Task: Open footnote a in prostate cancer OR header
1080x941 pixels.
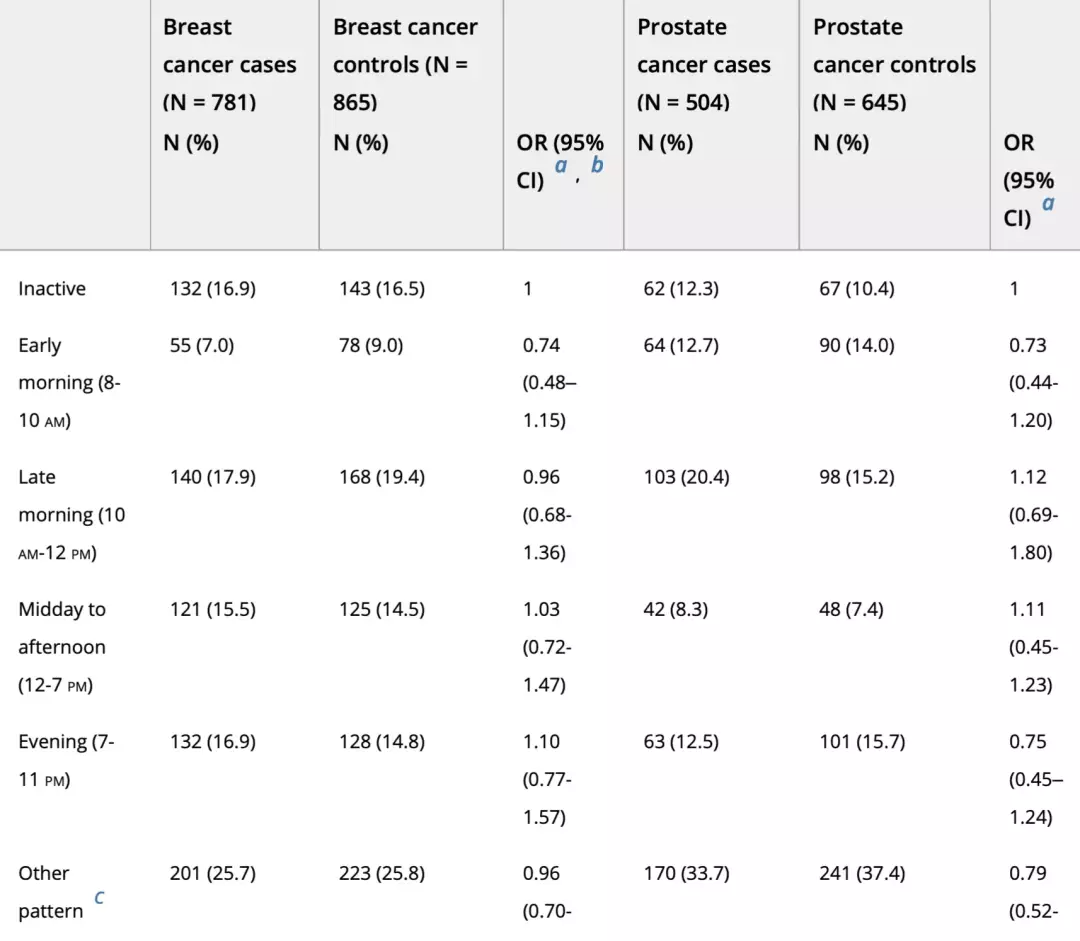Action: 1048,203
